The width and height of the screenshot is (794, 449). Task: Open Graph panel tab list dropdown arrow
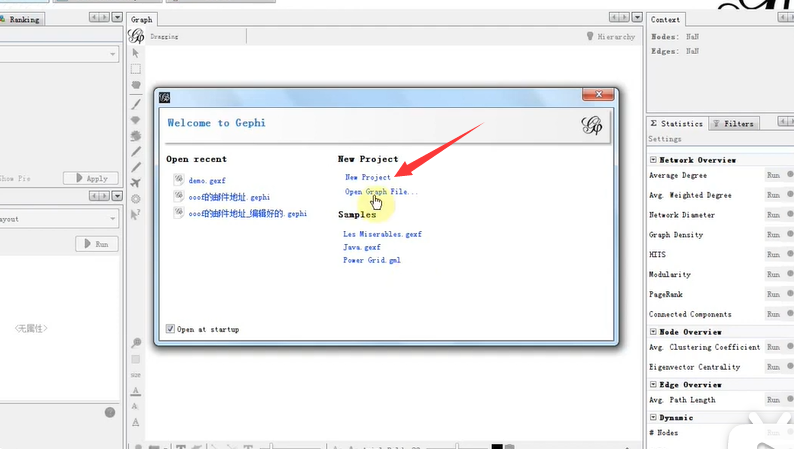pyautogui.click(x=637, y=17)
